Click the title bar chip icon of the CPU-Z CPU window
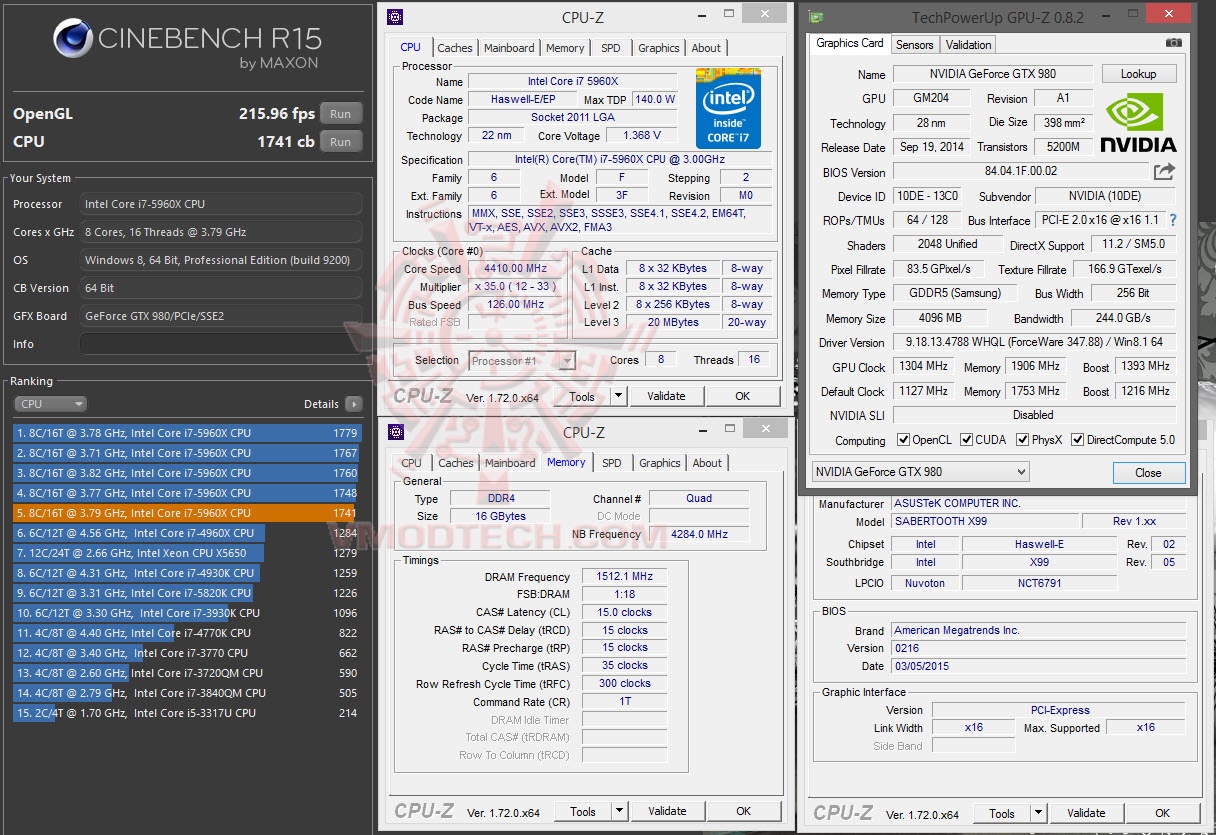This screenshot has height=835, width=1216. click(395, 16)
